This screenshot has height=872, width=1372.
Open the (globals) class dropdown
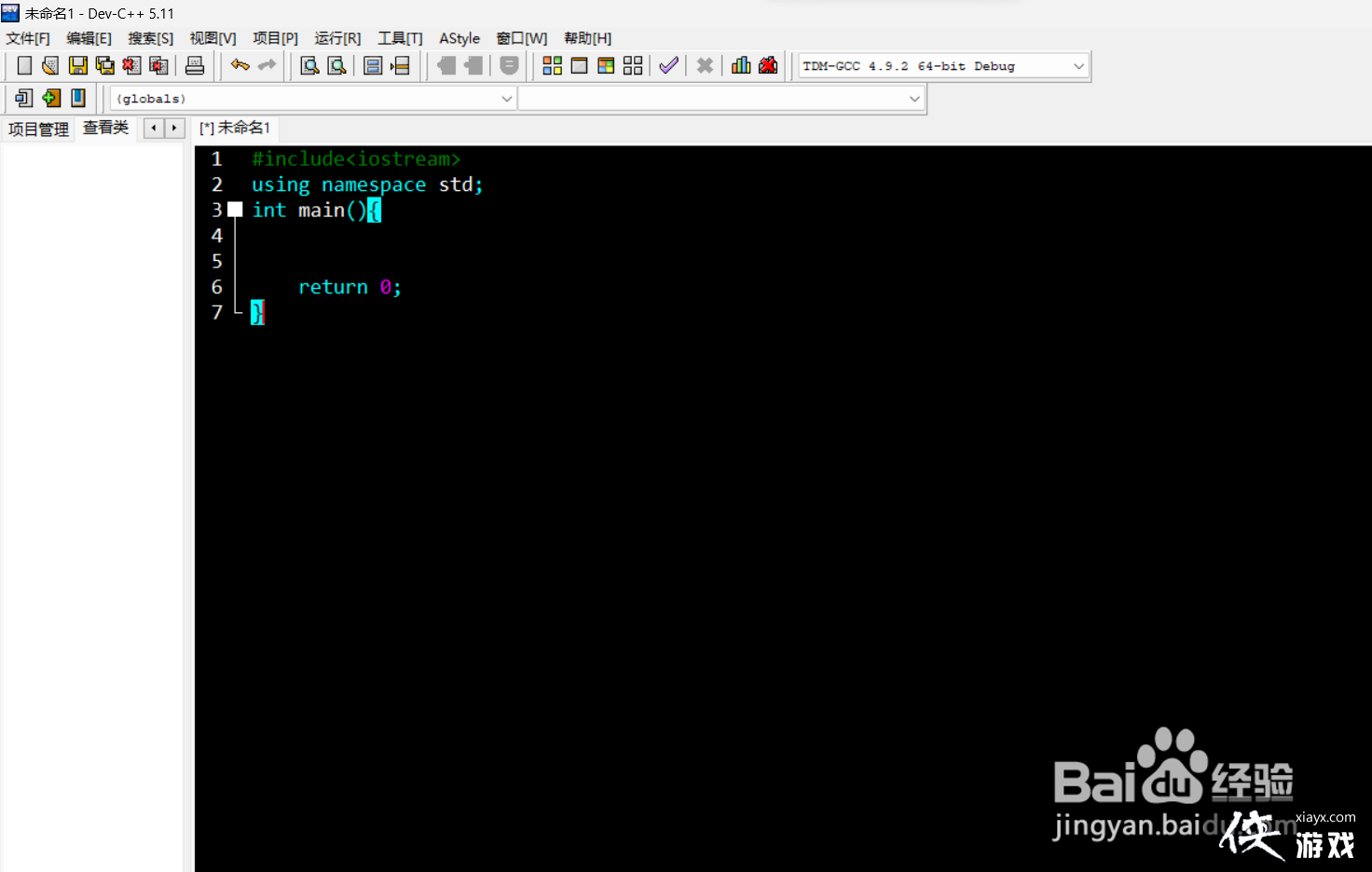(x=313, y=98)
